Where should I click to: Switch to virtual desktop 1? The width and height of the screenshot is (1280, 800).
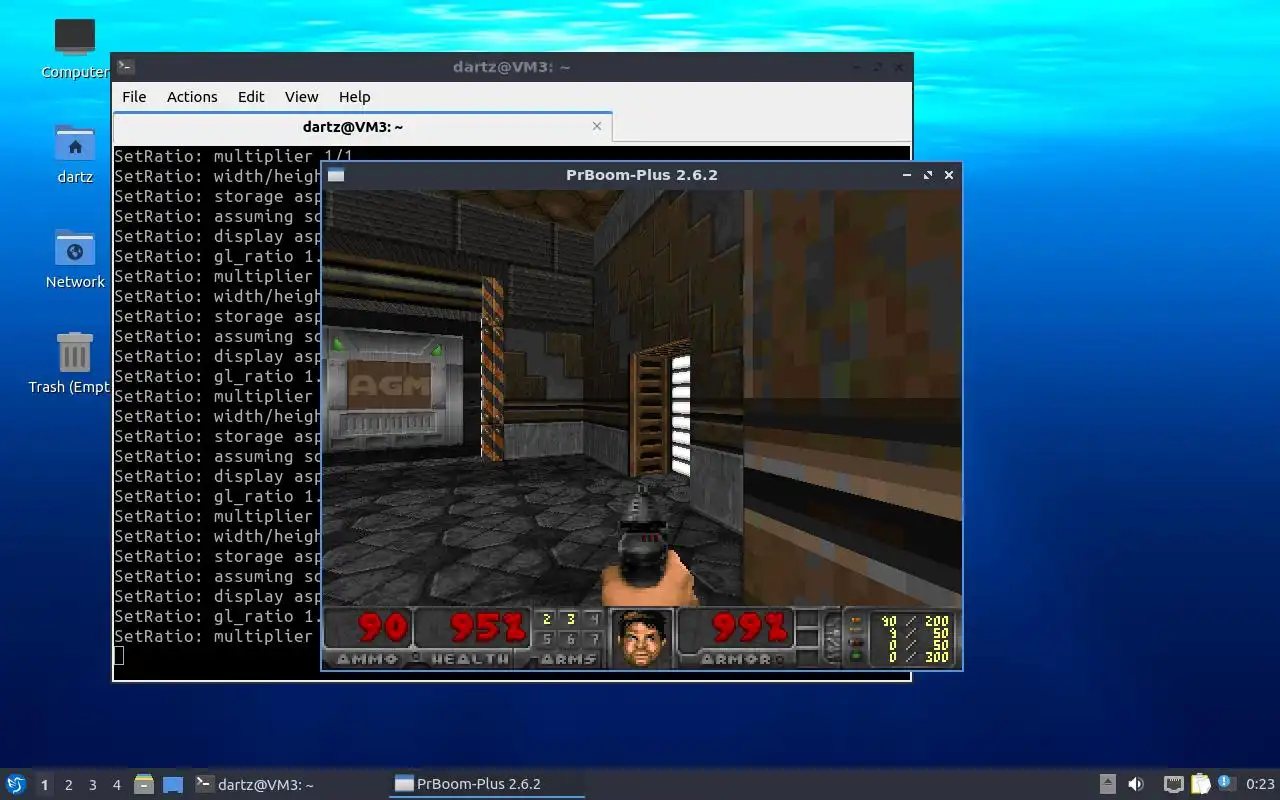point(44,785)
